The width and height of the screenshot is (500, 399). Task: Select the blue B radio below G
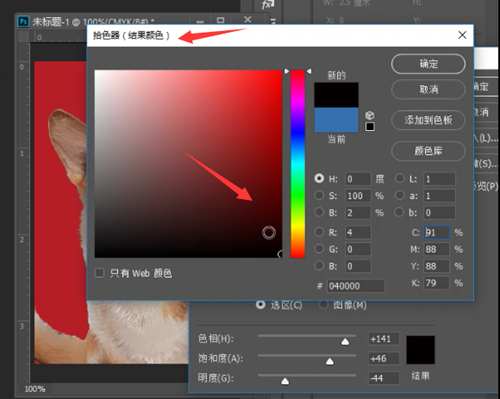[x=319, y=266]
